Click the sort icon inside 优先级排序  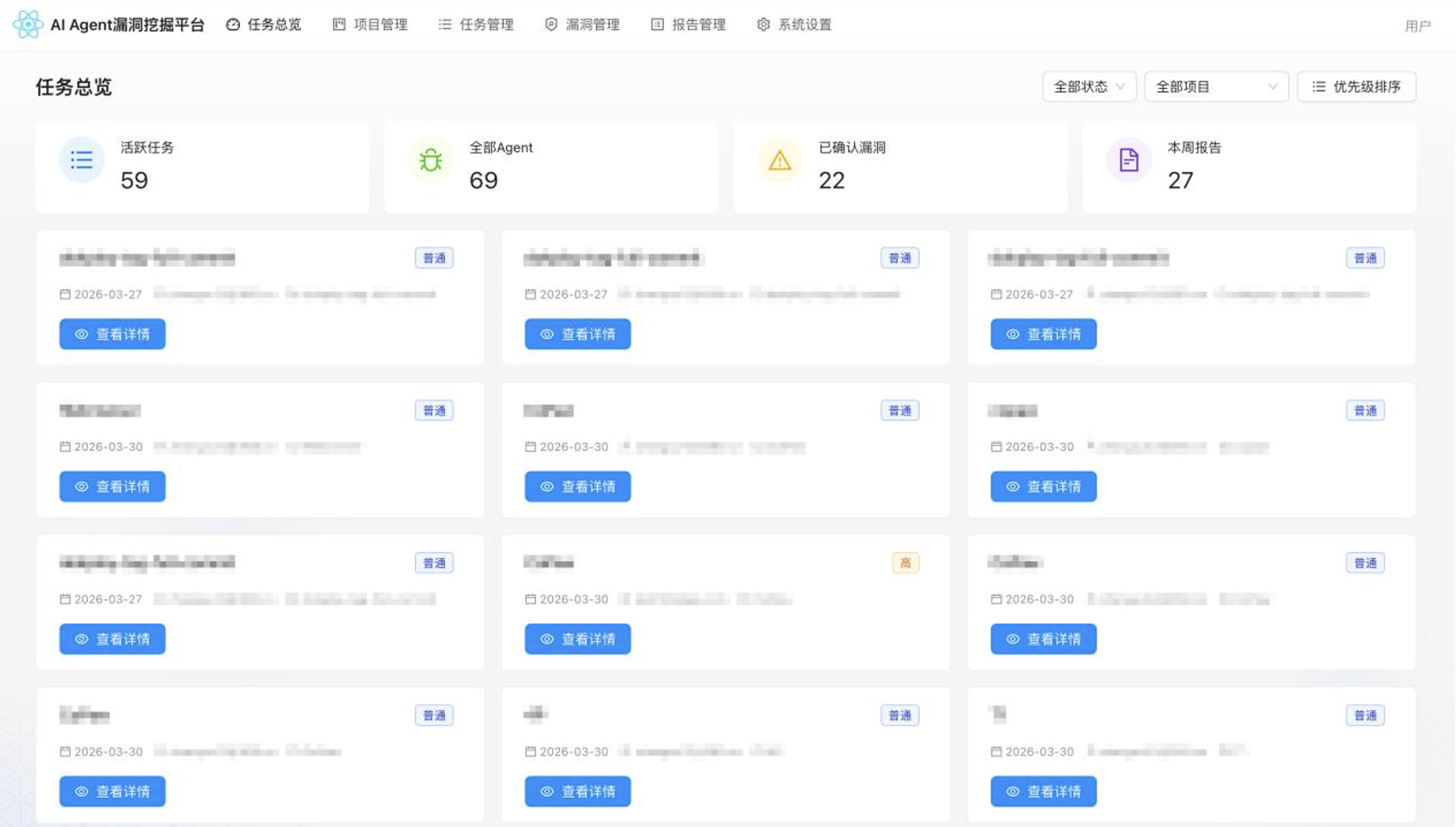(1319, 87)
